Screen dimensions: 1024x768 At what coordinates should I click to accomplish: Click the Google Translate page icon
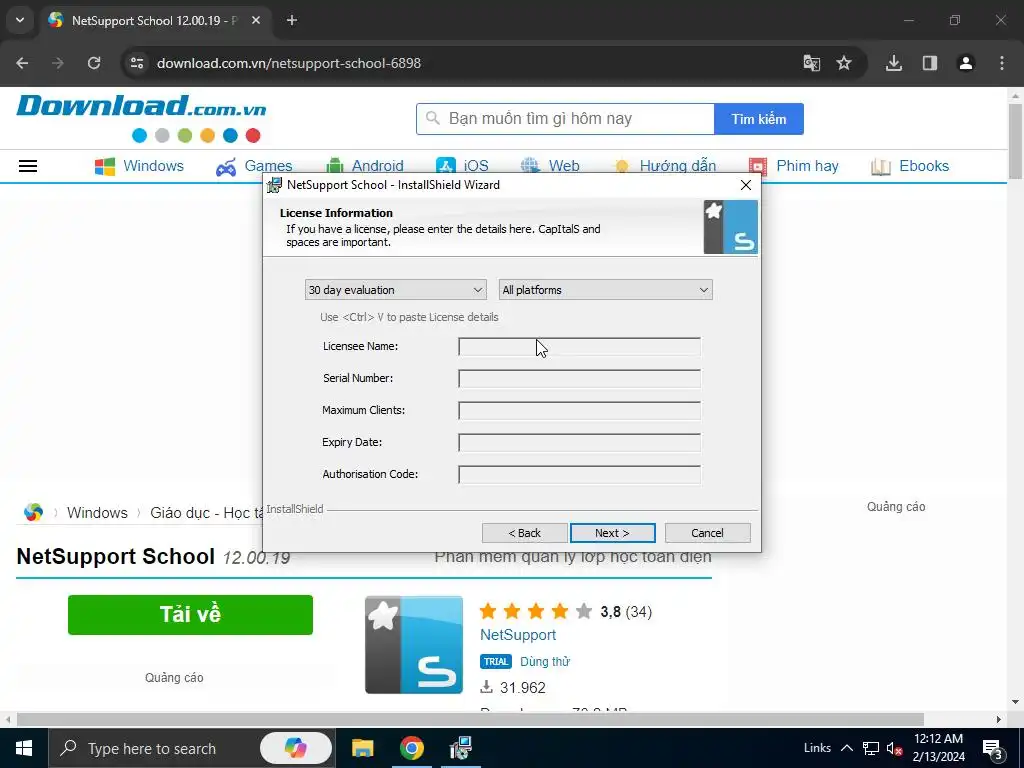click(x=812, y=63)
